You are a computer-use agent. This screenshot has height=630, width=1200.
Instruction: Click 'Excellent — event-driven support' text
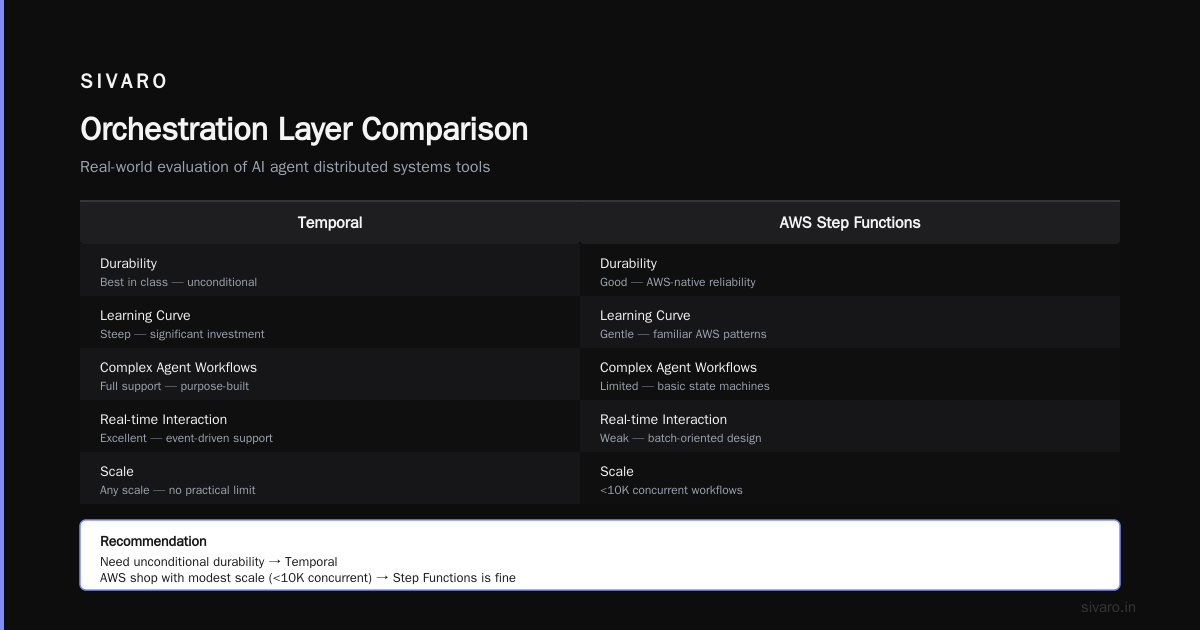click(x=186, y=438)
